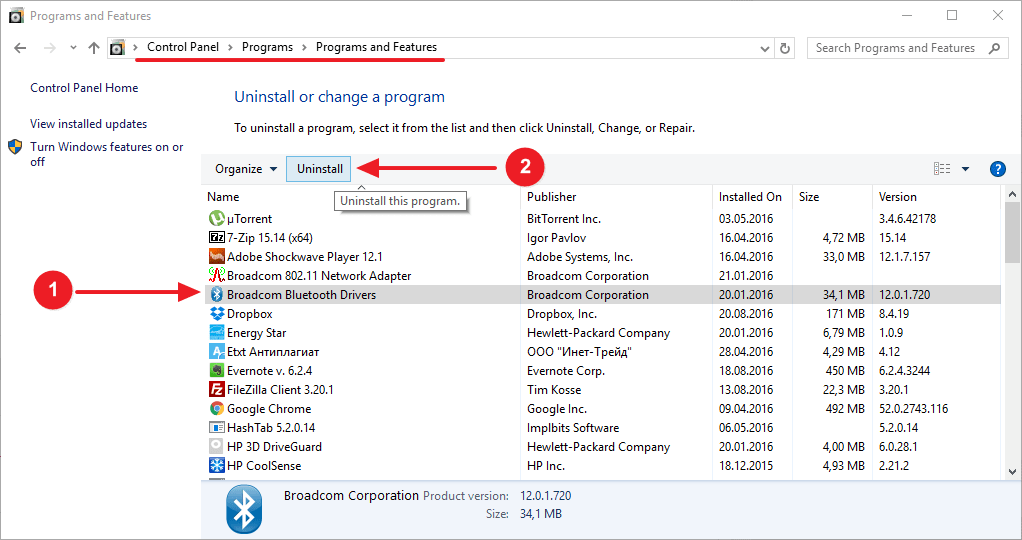
Task: Click the HP CoolSense snowflake icon
Action: coord(216,465)
